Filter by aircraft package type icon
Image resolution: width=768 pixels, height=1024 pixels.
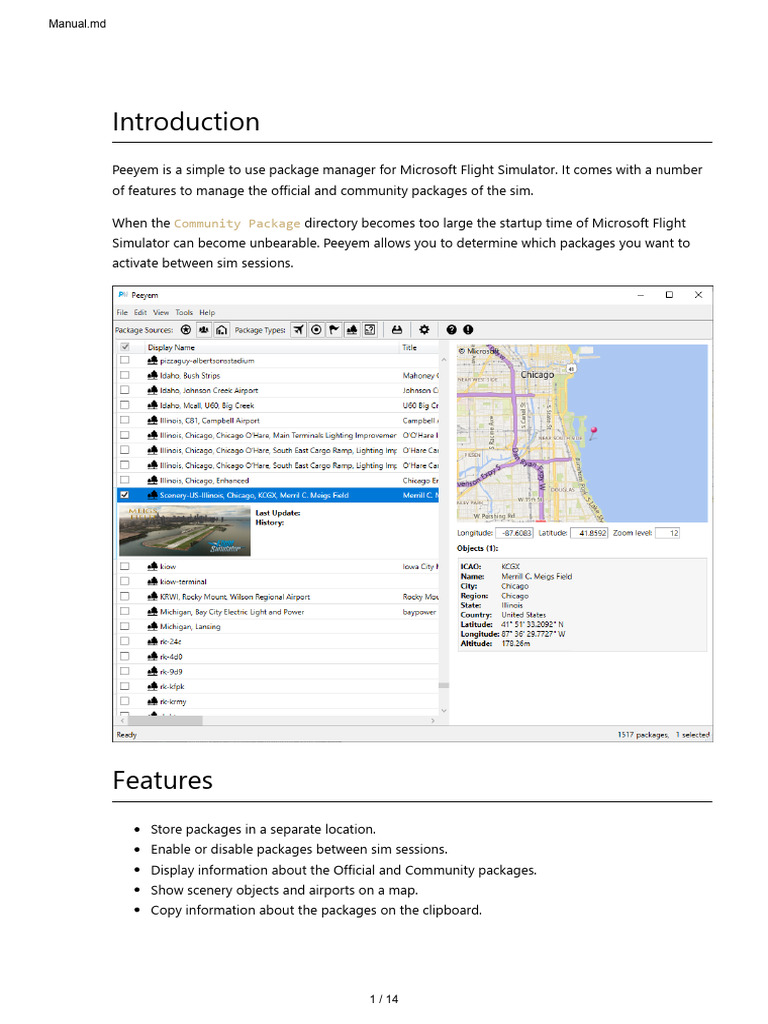(x=299, y=329)
